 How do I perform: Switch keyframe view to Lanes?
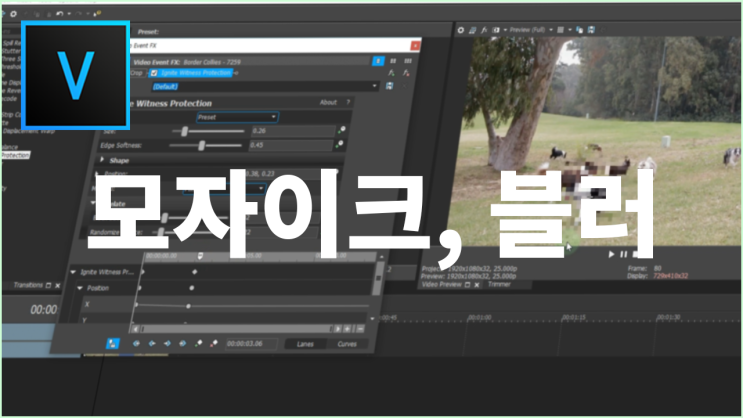[305, 344]
